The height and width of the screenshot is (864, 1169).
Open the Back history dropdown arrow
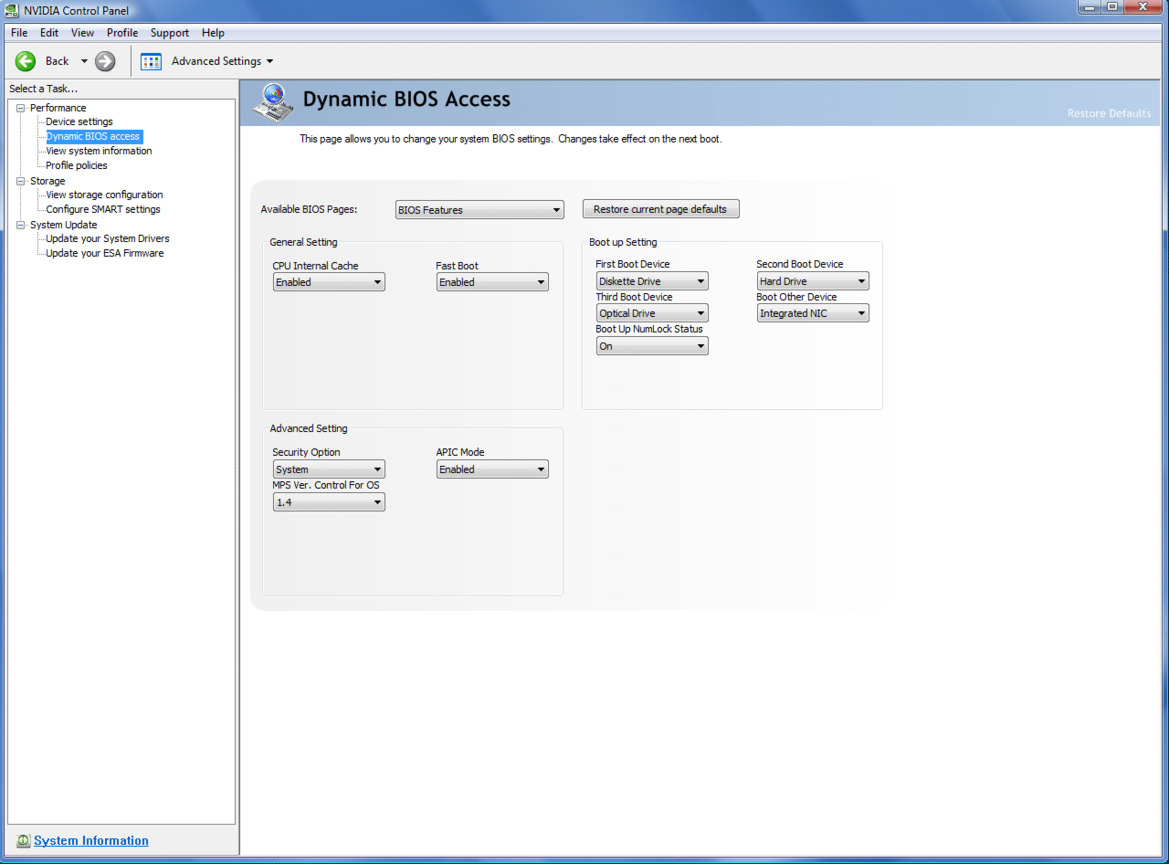tap(84, 61)
